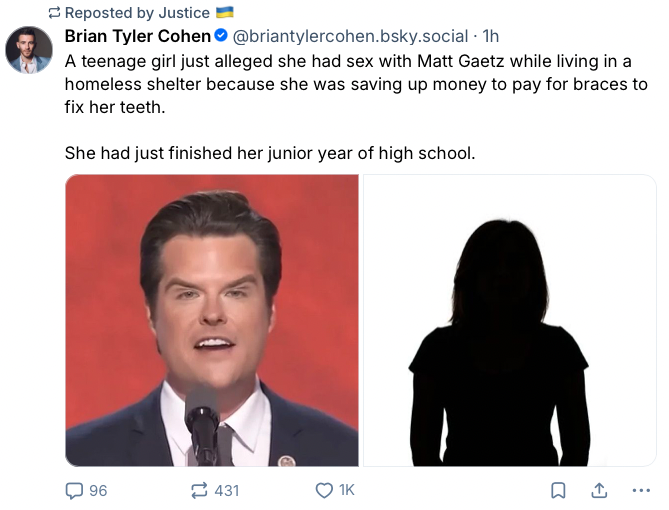Open the @briantylercohen.bsky.social handle
The width and height of the screenshot is (669, 510).
tap(350, 36)
